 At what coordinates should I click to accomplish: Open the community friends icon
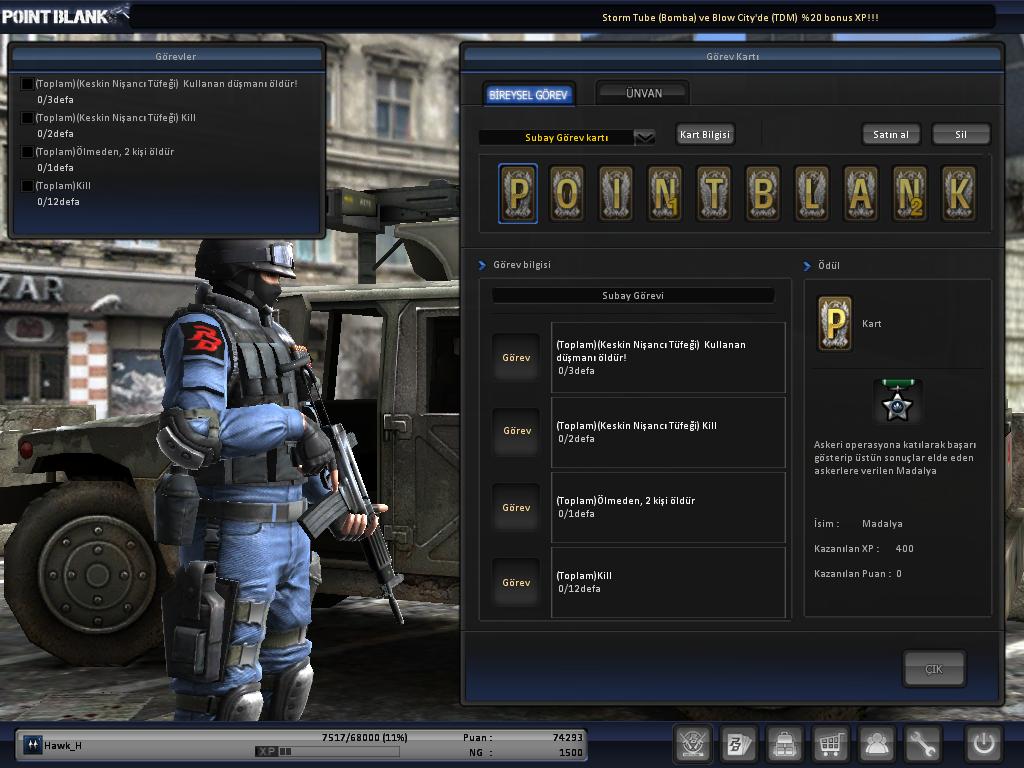pyautogui.click(x=876, y=744)
